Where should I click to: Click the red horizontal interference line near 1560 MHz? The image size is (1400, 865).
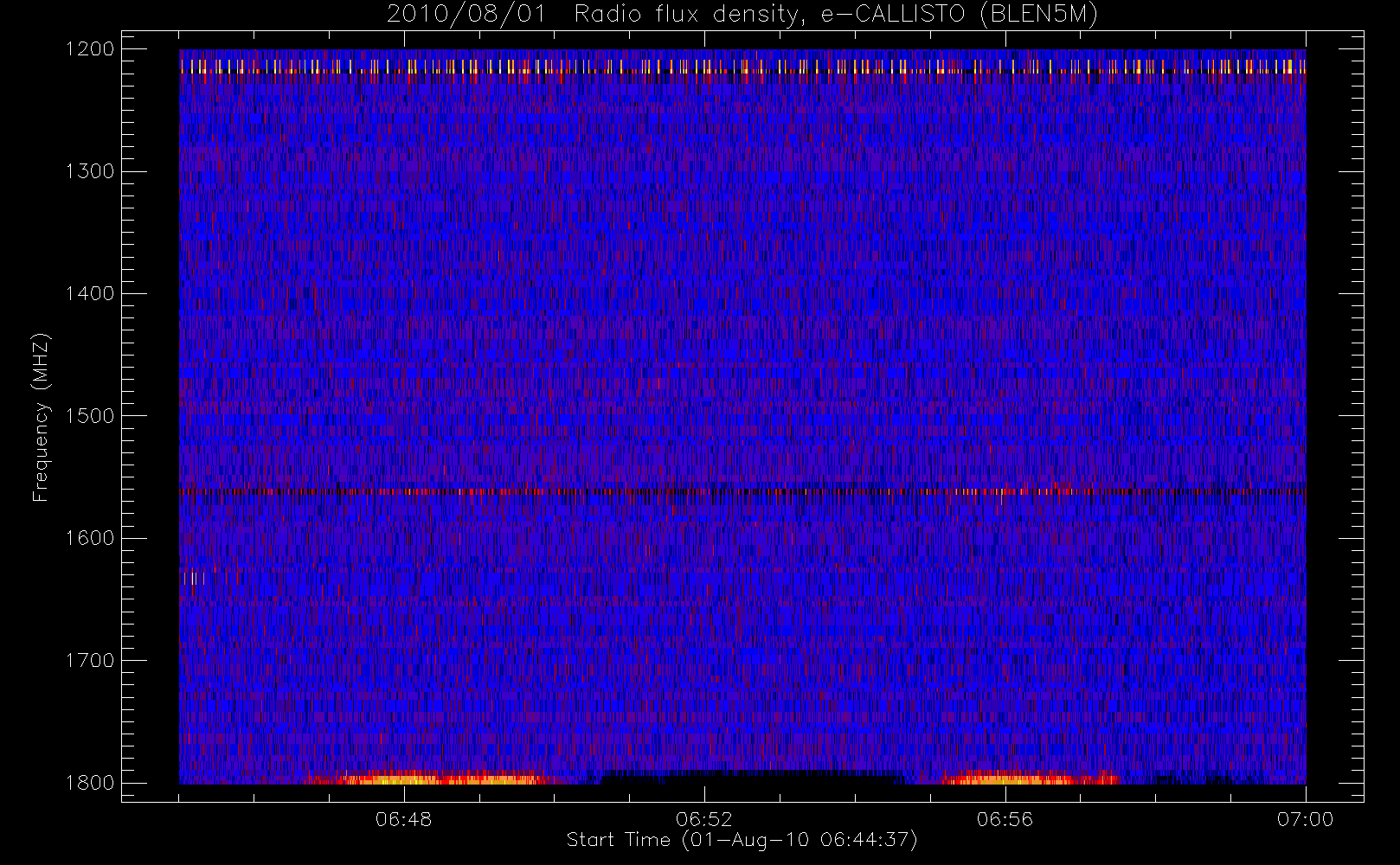[x=742, y=491]
